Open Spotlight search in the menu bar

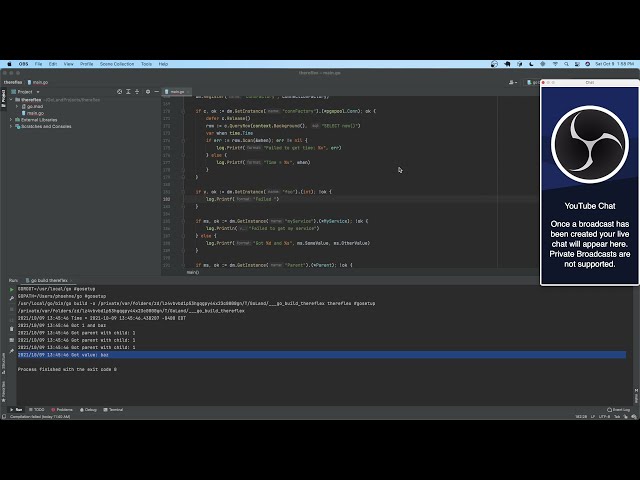(x=566, y=64)
